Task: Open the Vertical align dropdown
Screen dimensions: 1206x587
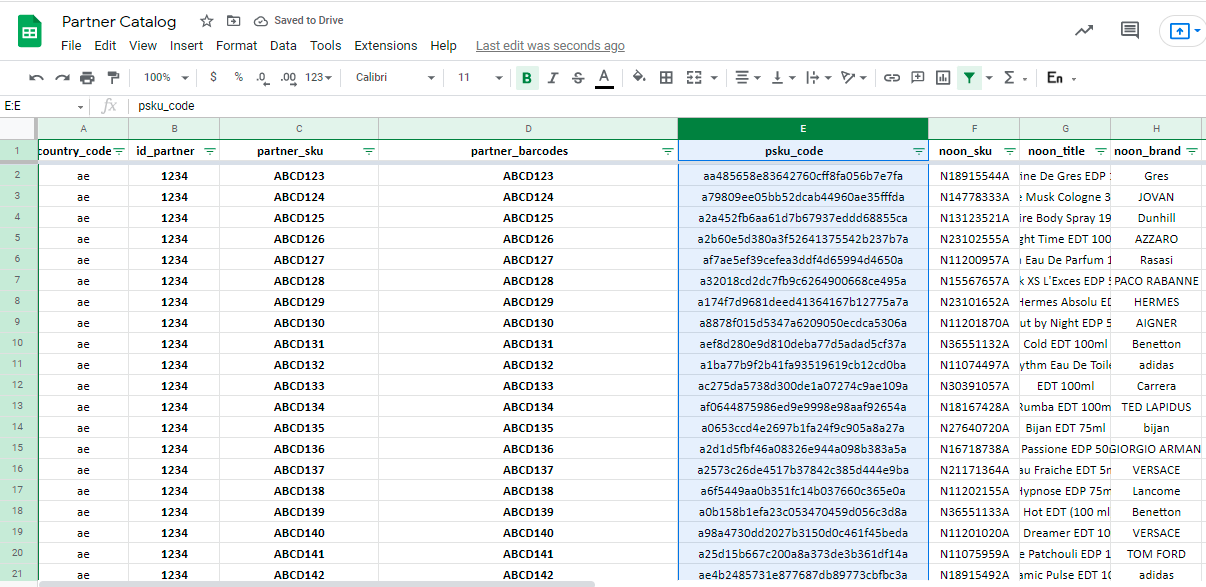Action: (783, 77)
